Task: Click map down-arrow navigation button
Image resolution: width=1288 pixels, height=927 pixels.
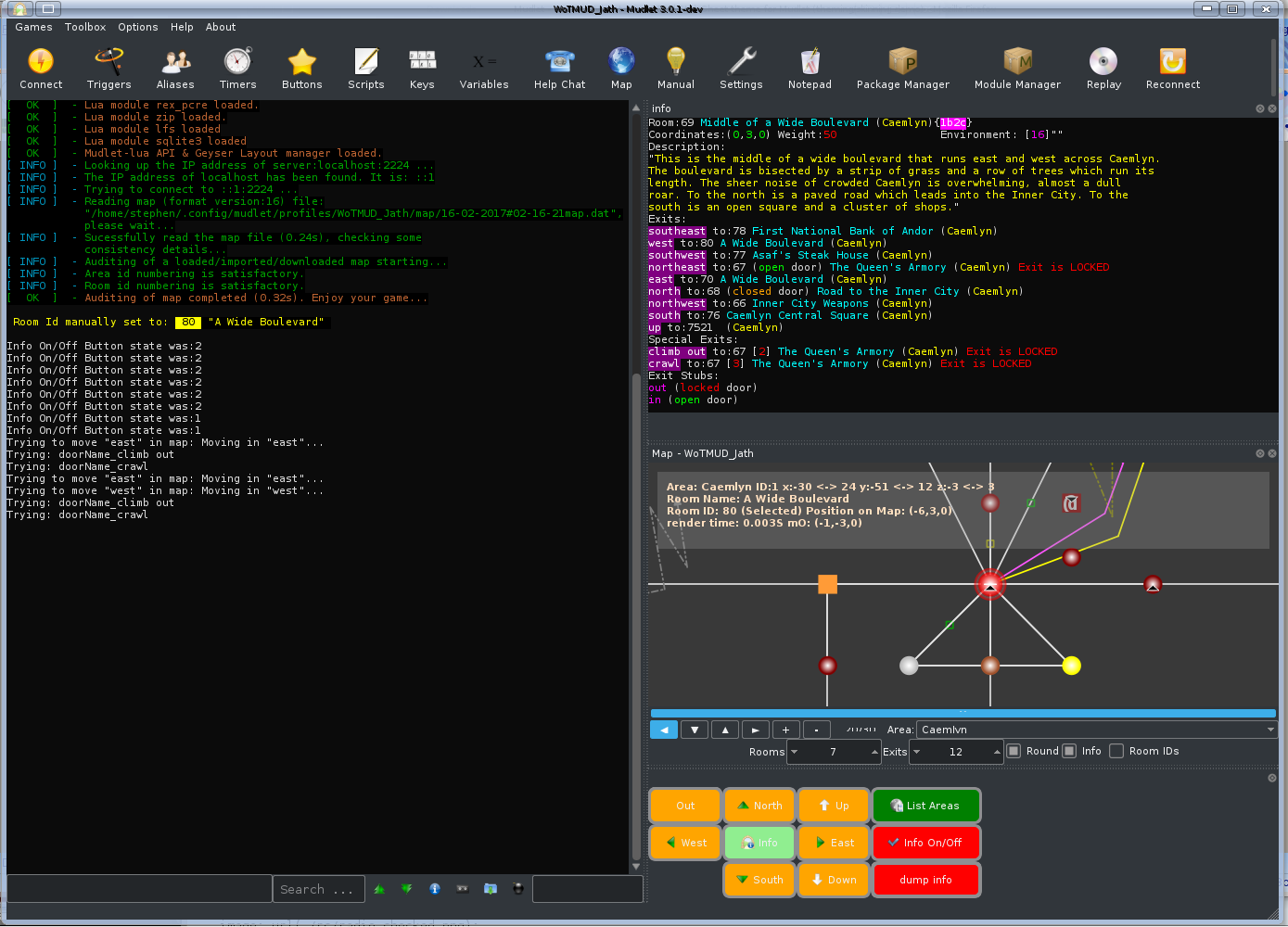Action: click(x=695, y=730)
